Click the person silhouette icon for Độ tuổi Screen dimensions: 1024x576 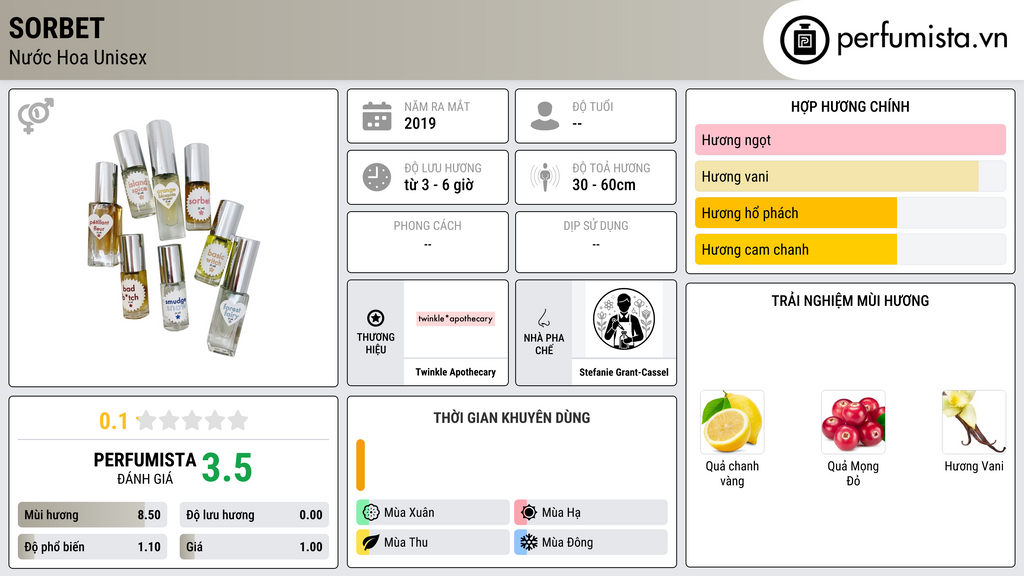[x=545, y=116]
